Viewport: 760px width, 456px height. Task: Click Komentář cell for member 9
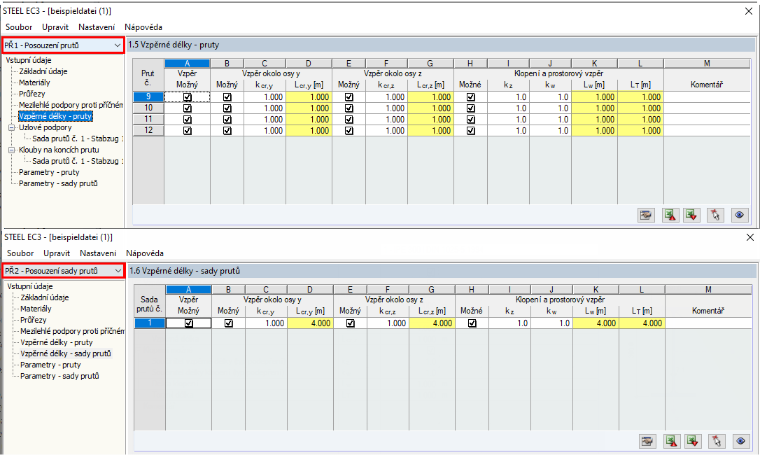(x=707, y=97)
